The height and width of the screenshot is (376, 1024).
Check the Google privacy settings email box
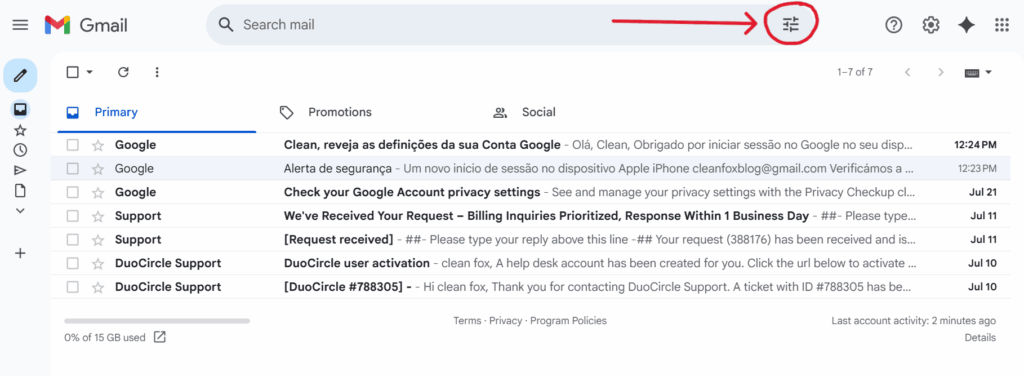click(72, 192)
